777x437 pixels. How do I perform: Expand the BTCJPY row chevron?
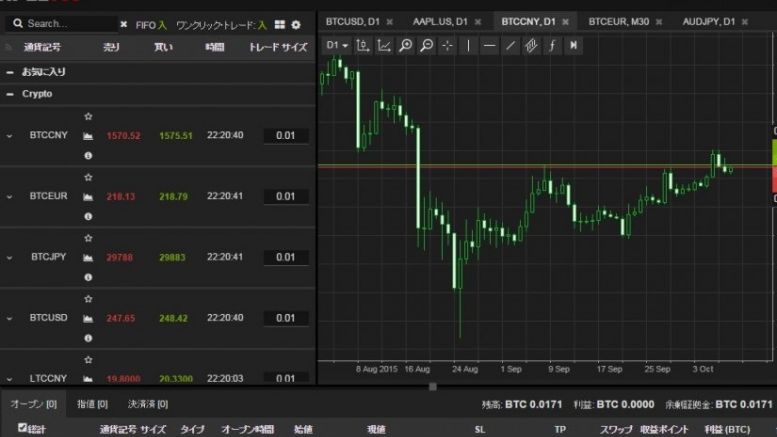click(x=9, y=258)
